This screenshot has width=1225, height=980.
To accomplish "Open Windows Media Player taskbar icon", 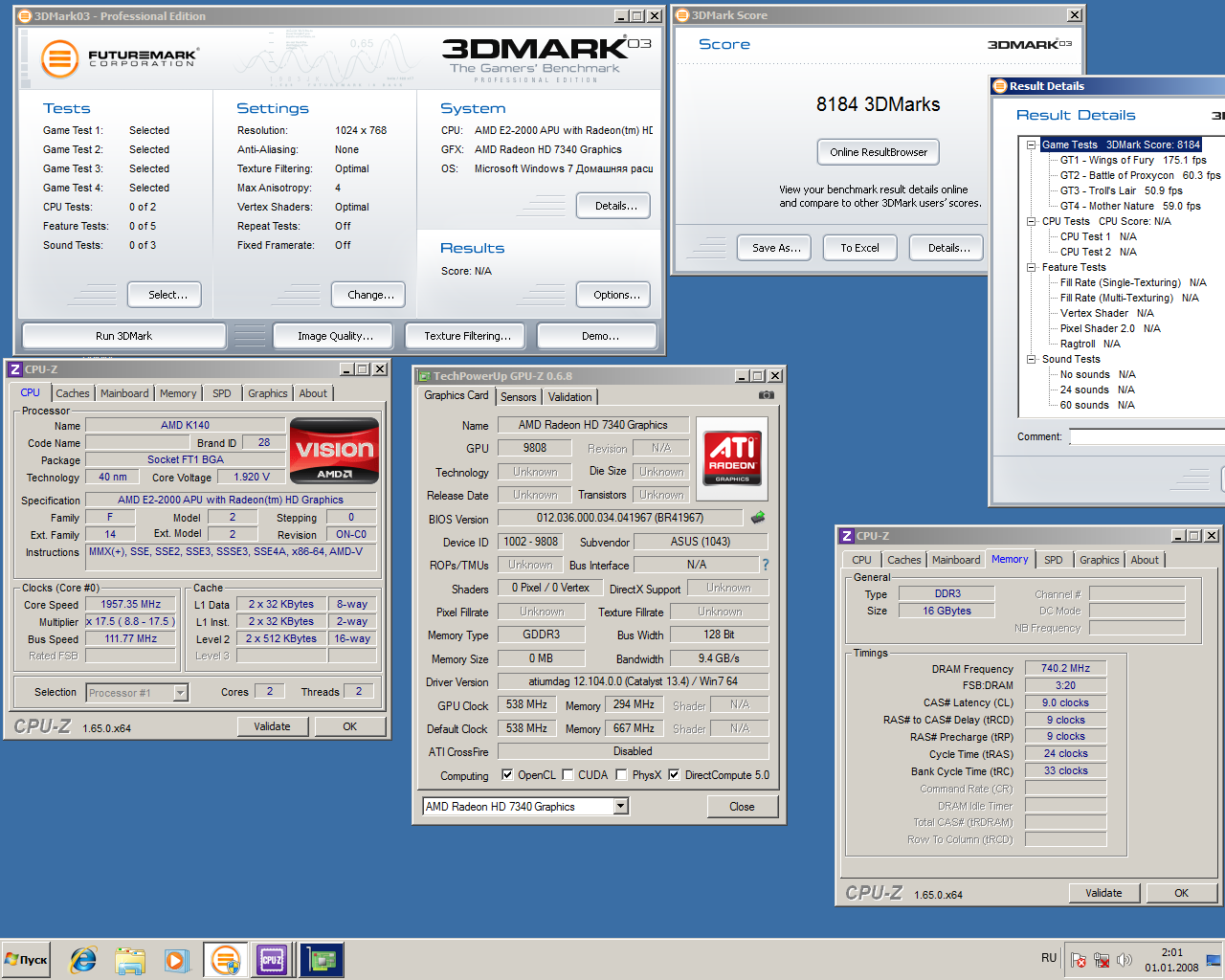I will (x=176, y=960).
